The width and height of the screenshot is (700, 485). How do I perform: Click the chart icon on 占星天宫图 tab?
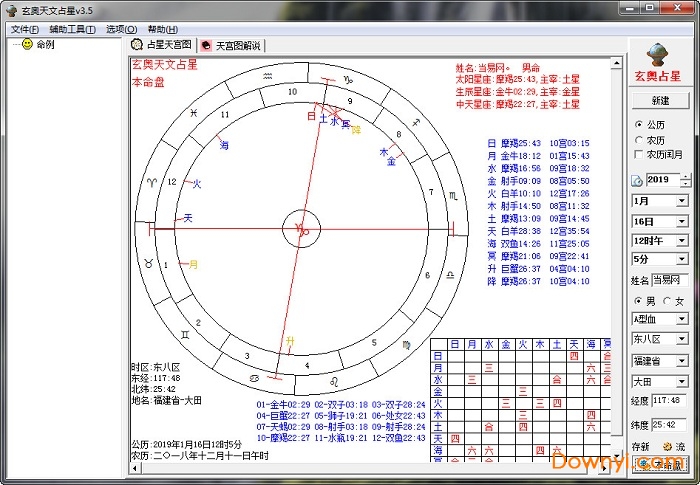137,44
